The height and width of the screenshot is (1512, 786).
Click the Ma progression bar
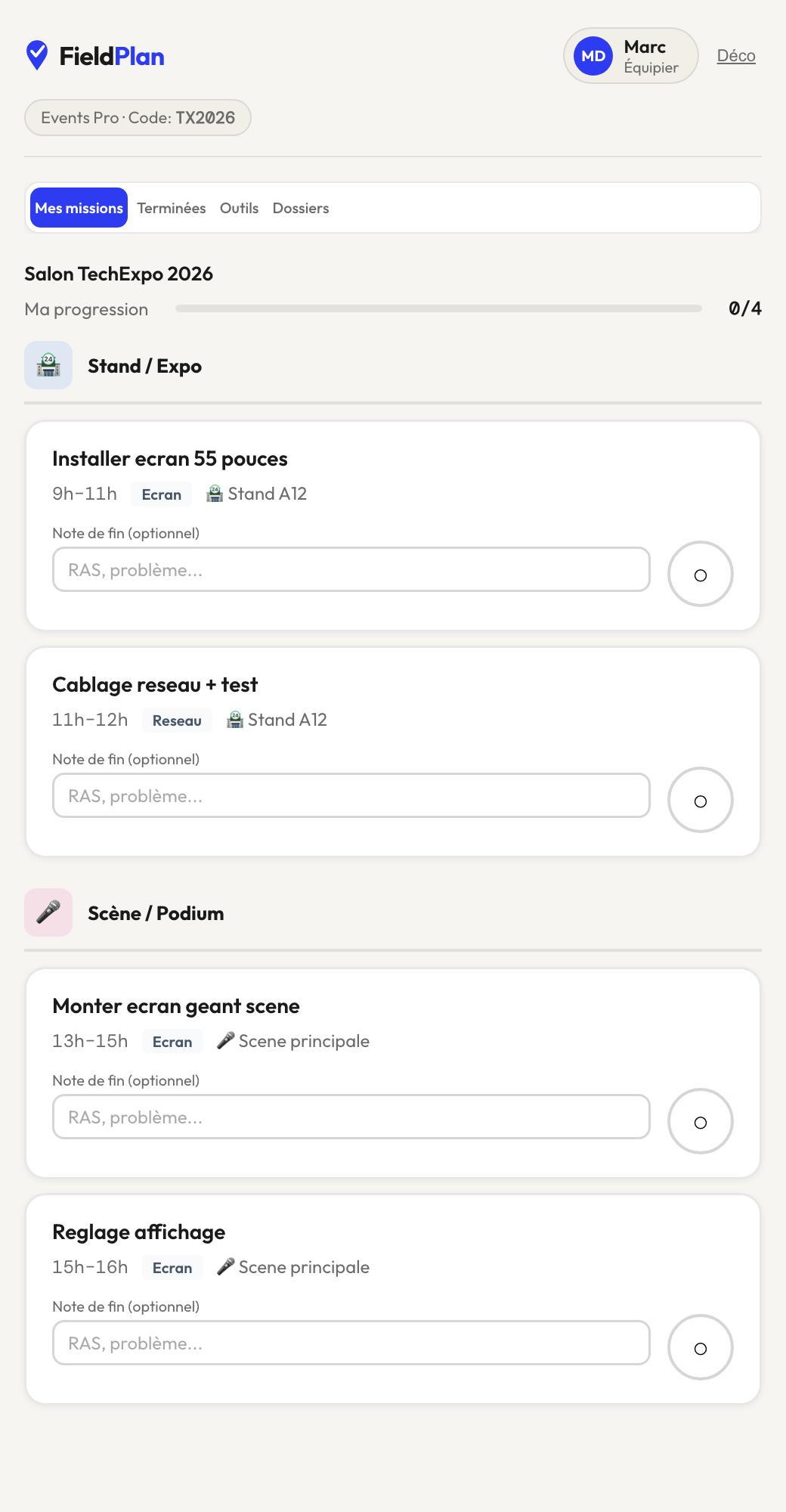pyautogui.click(x=438, y=308)
